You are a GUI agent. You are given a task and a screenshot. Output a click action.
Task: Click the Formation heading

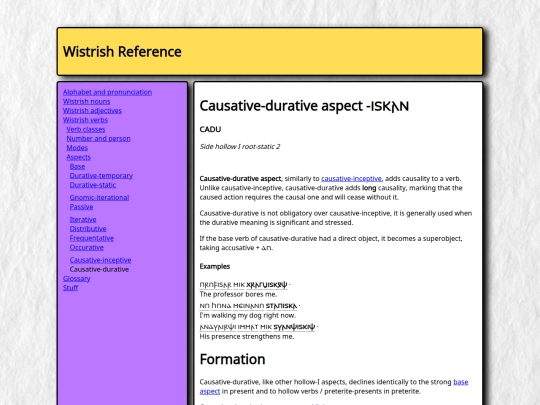tap(232, 359)
